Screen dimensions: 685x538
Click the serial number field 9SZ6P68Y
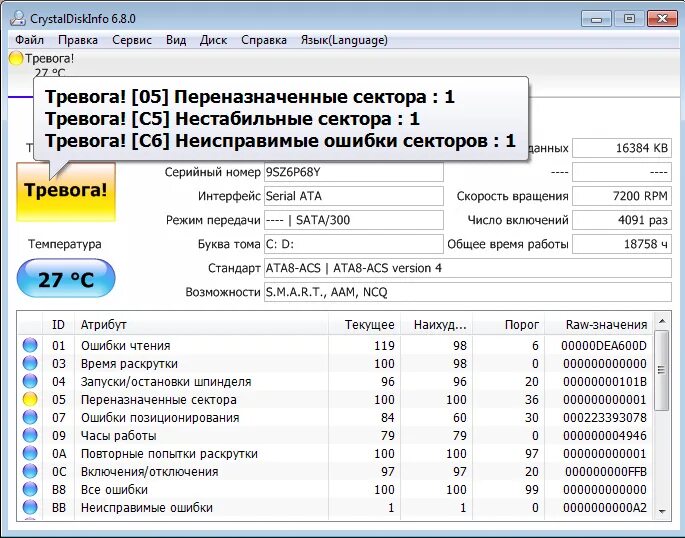pyautogui.click(x=353, y=172)
